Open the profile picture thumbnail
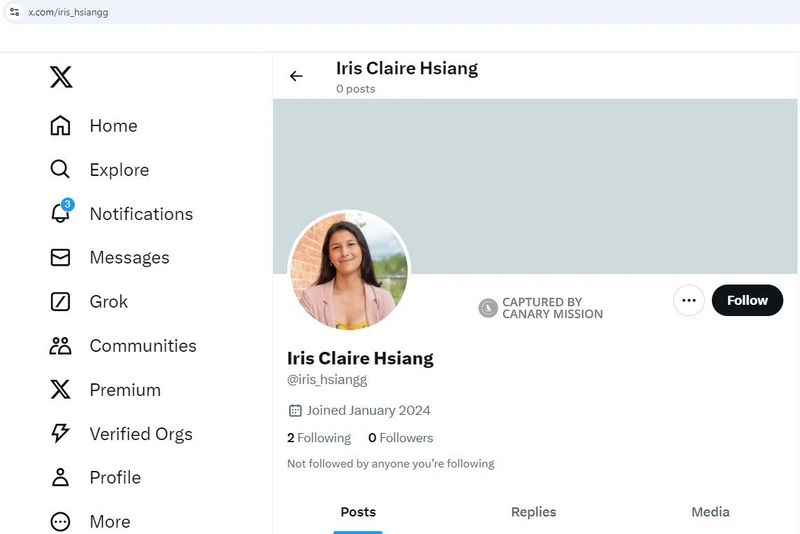The width and height of the screenshot is (800, 534). [349, 271]
